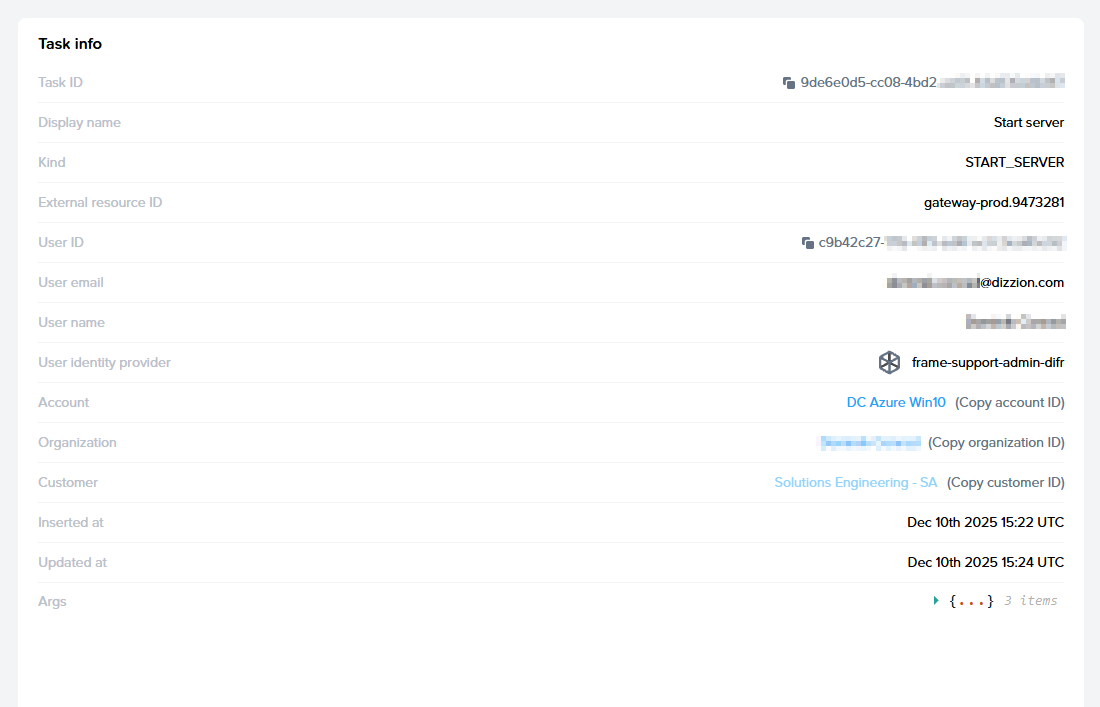Click the Task ID value starting 9de6e0d5
Viewport: 1100px width, 707px height.
[931, 82]
